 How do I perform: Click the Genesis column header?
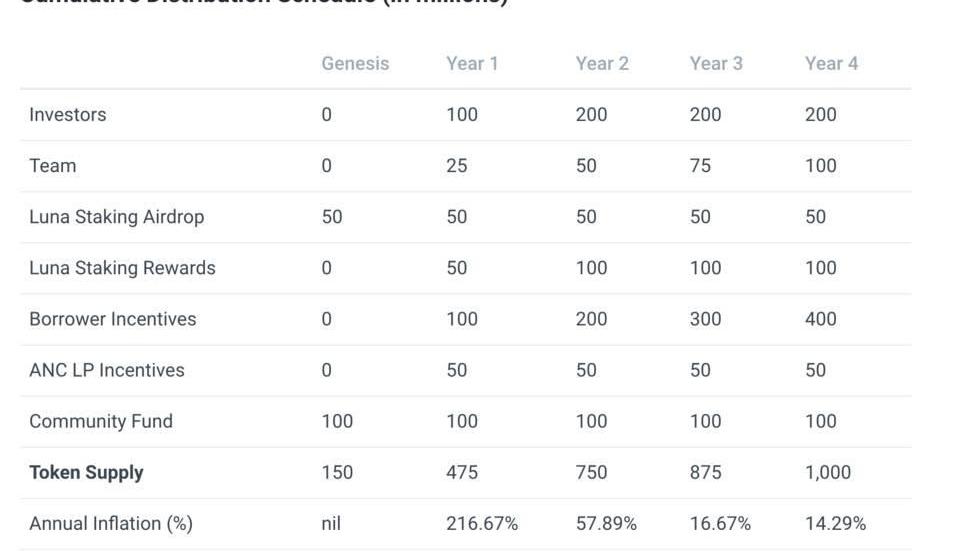tap(355, 64)
